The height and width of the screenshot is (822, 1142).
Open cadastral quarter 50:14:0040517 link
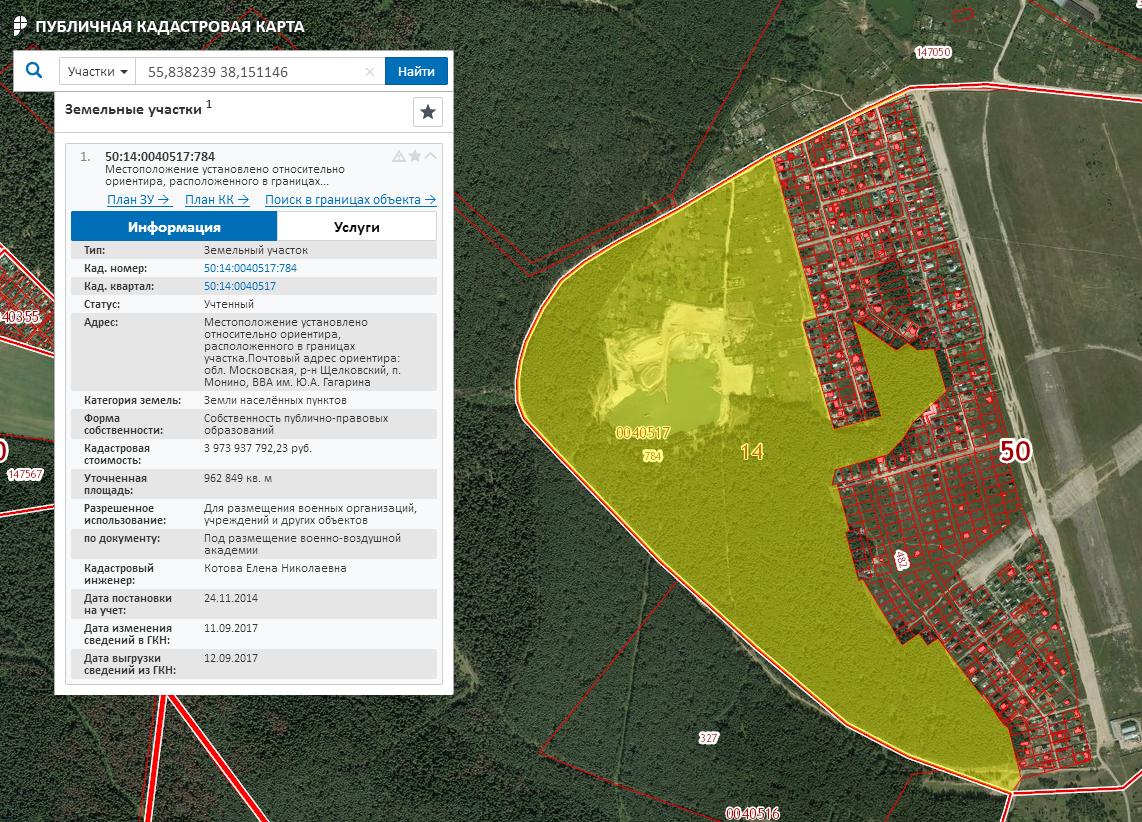tap(240, 286)
